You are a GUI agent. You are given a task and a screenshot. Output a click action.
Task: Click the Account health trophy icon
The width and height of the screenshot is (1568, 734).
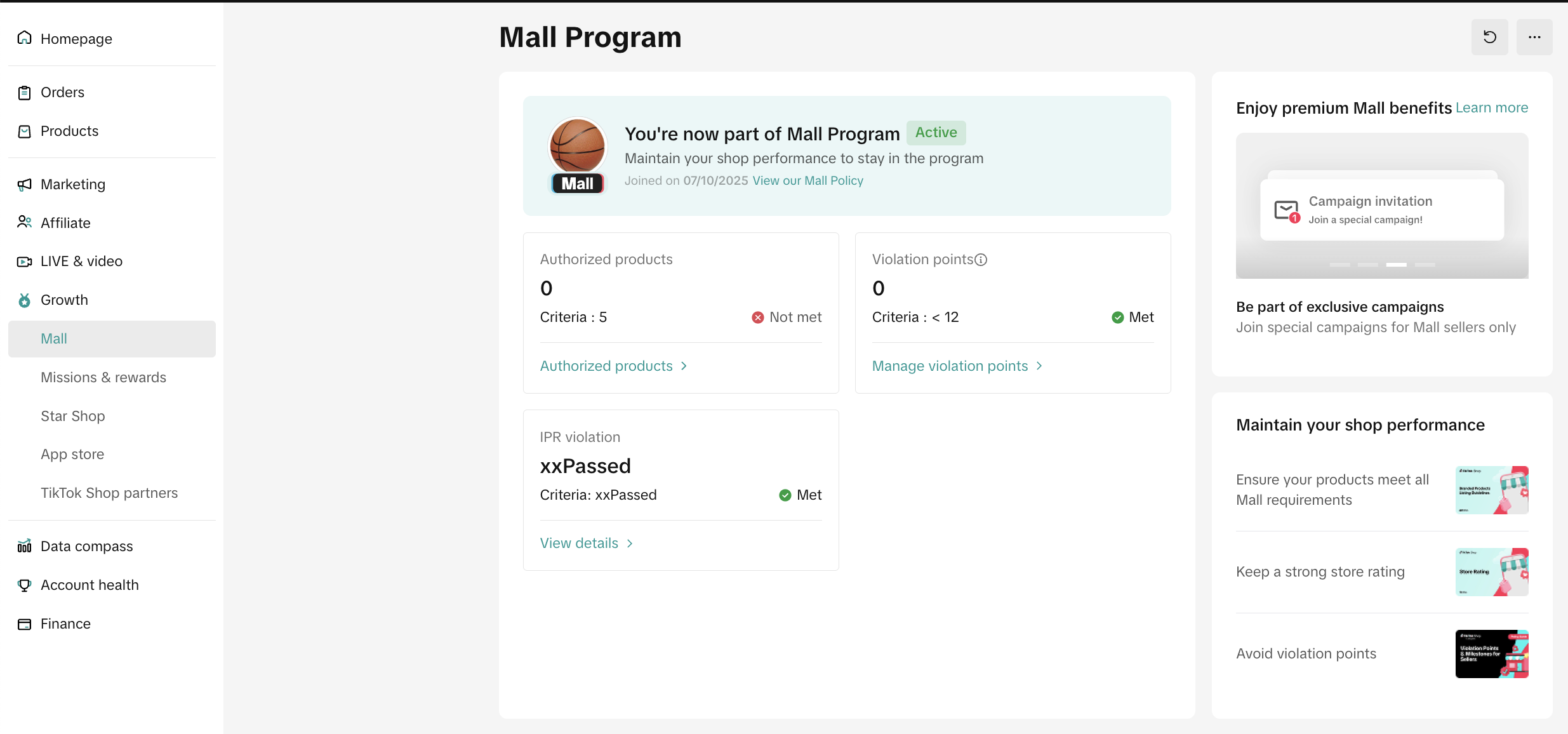tap(25, 585)
